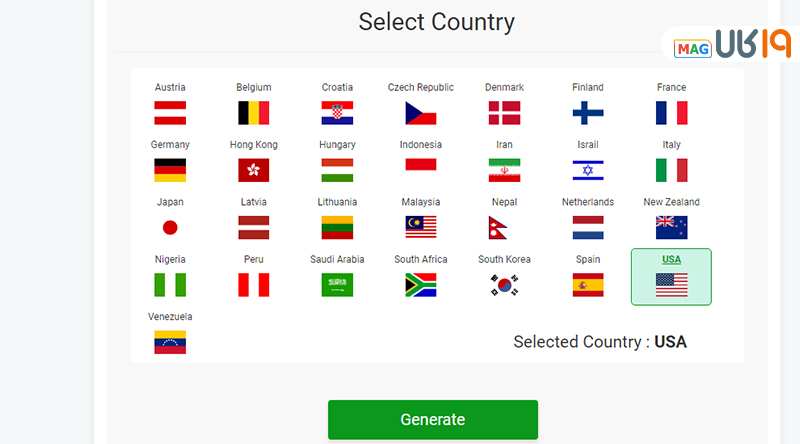Choose the Belgium flag
The width and height of the screenshot is (800, 444).
tap(253, 113)
